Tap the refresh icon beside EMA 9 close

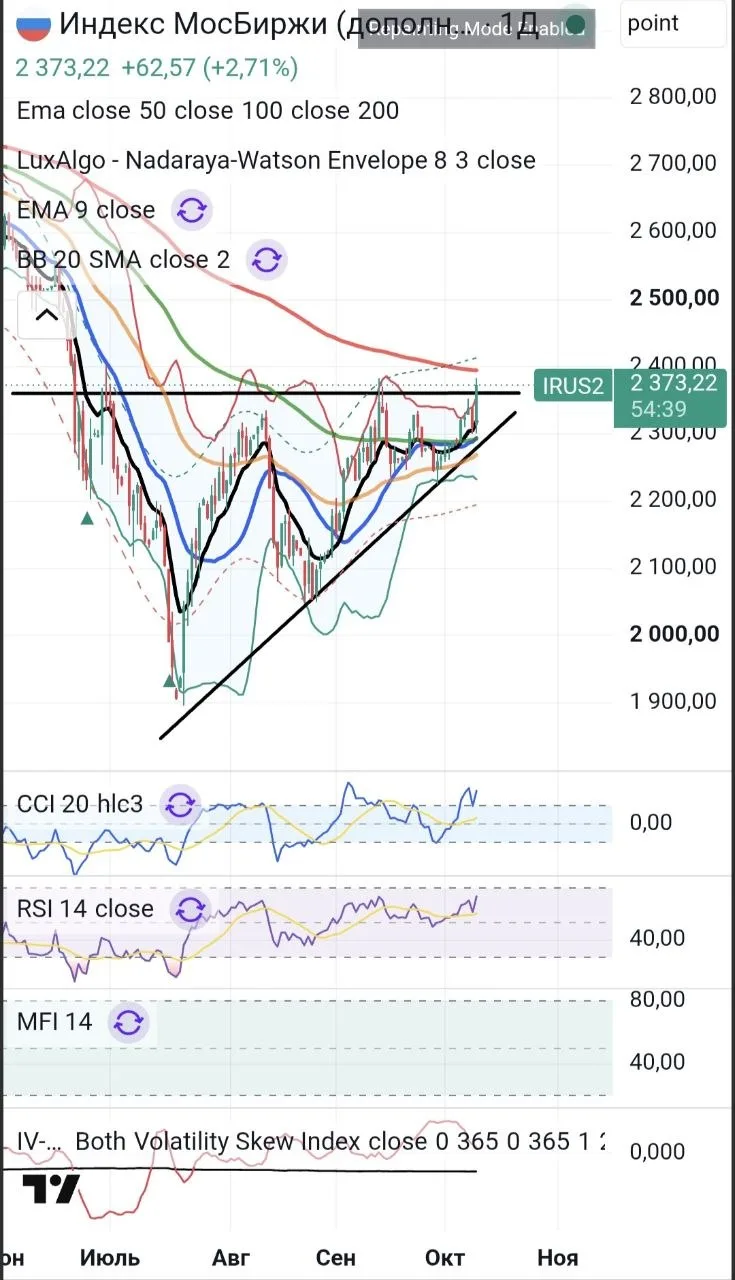click(191, 210)
